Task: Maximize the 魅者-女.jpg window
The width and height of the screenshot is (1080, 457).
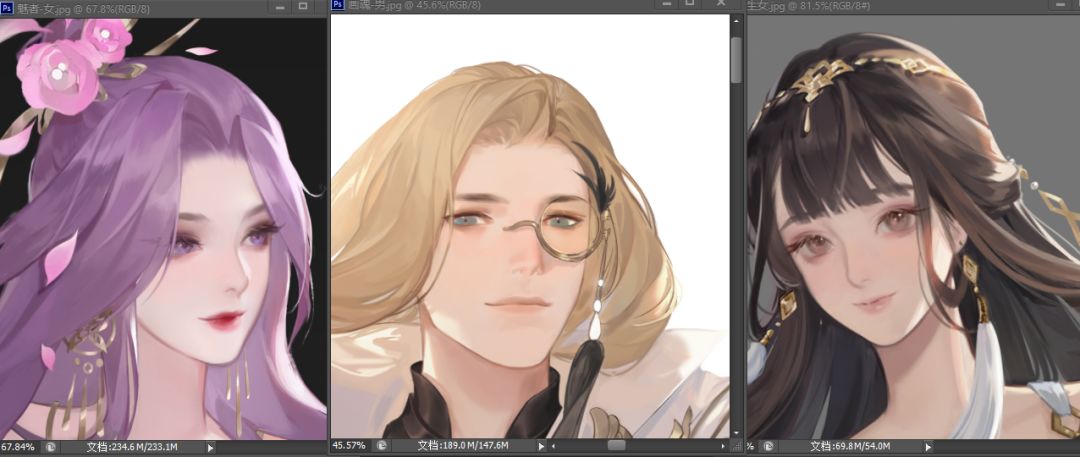Action: [304, 7]
